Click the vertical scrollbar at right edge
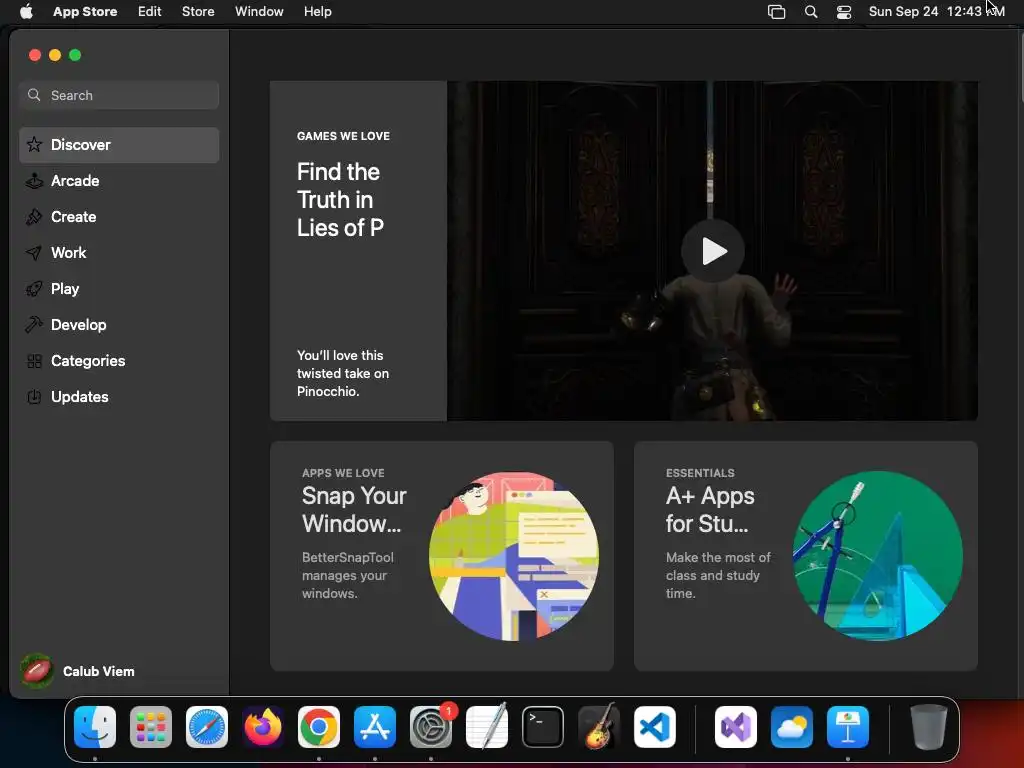The width and height of the screenshot is (1024, 768). tap(1020, 65)
